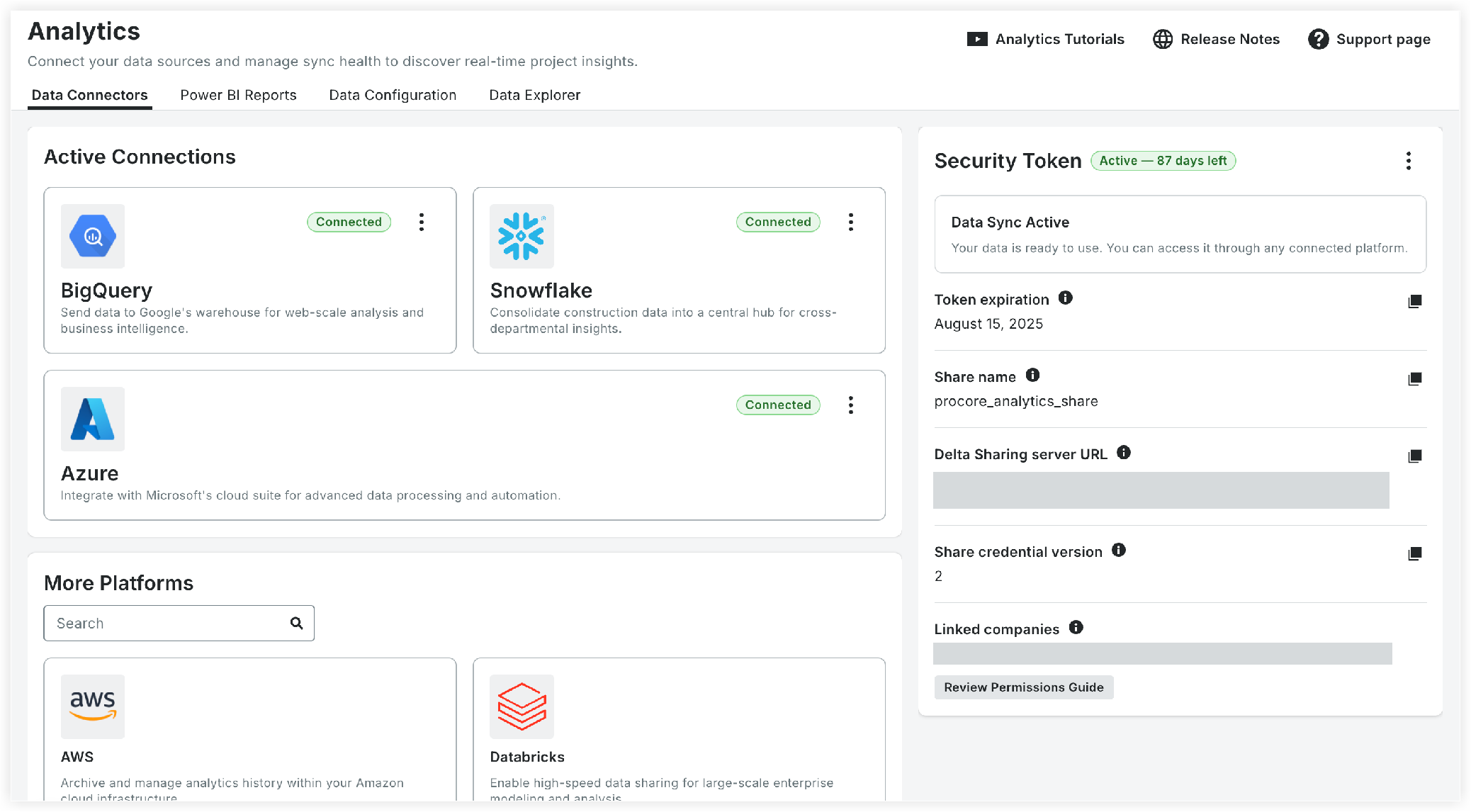The width and height of the screenshot is (1471, 812).
Task: Show info about Delta Sharing server URL
Action: pyautogui.click(x=1124, y=453)
